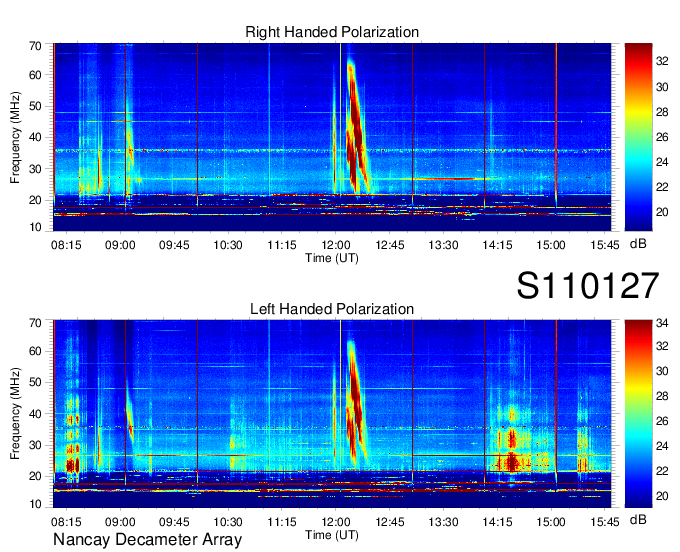Click the 10:30 time tick on Left Handed plot
680x552 pixels.
coord(228,522)
